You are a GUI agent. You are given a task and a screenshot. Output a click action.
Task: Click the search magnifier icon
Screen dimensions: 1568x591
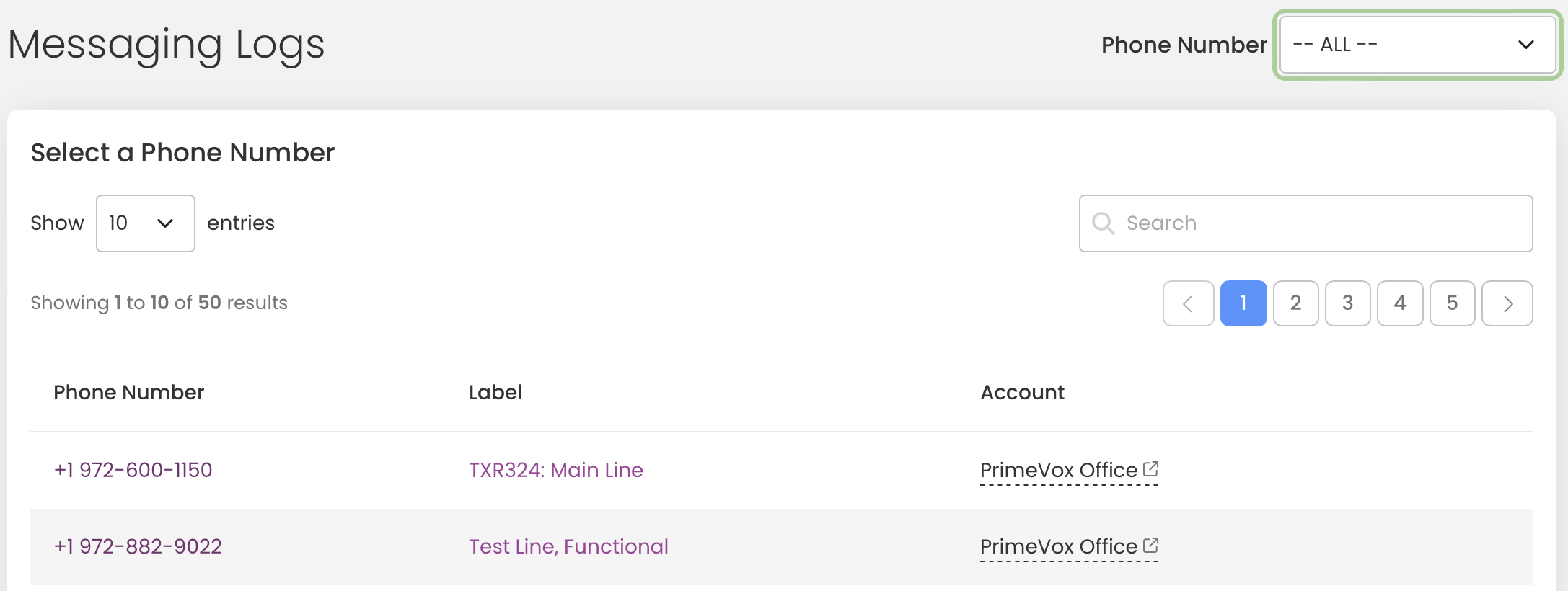tap(1104, 223)
